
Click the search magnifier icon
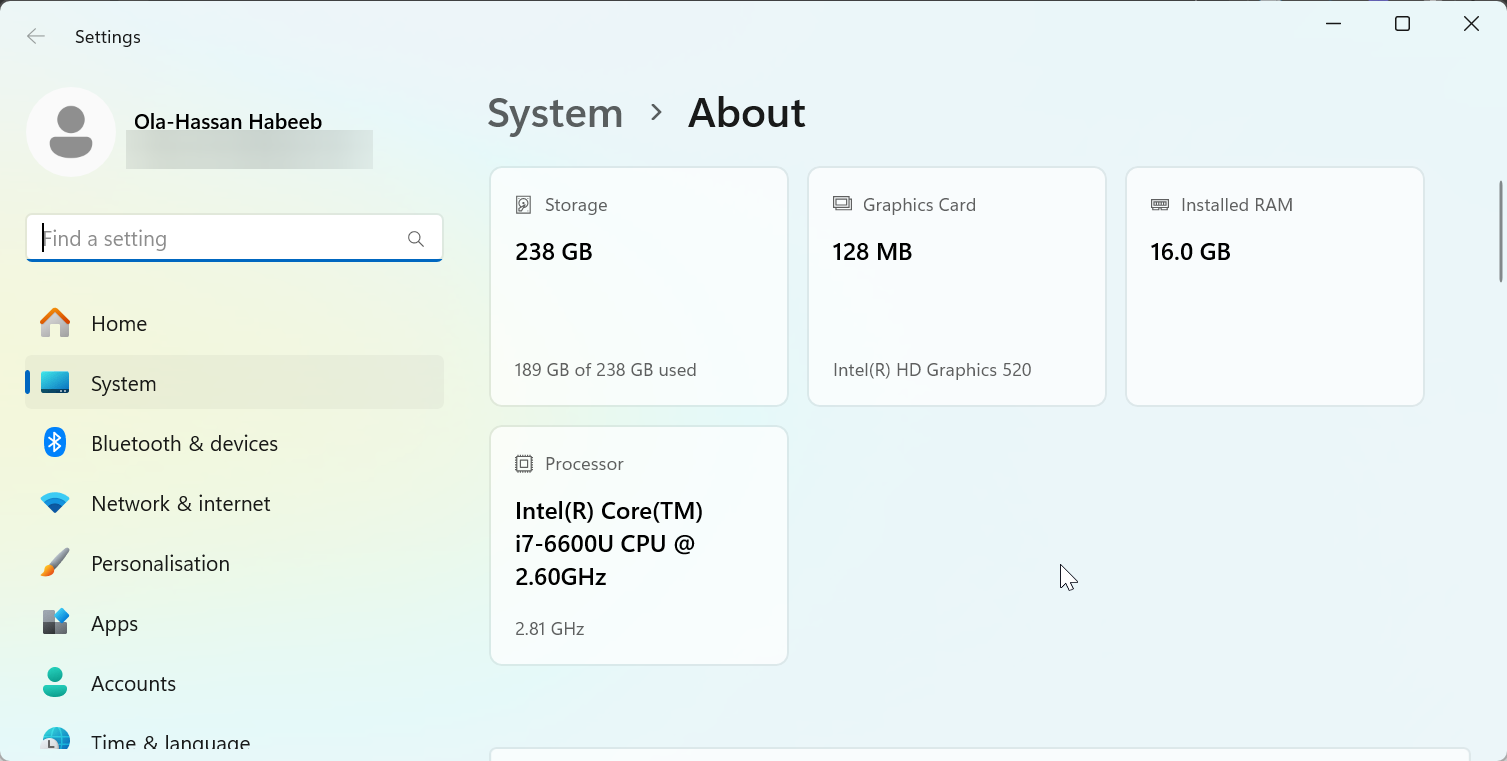(416, 239)
